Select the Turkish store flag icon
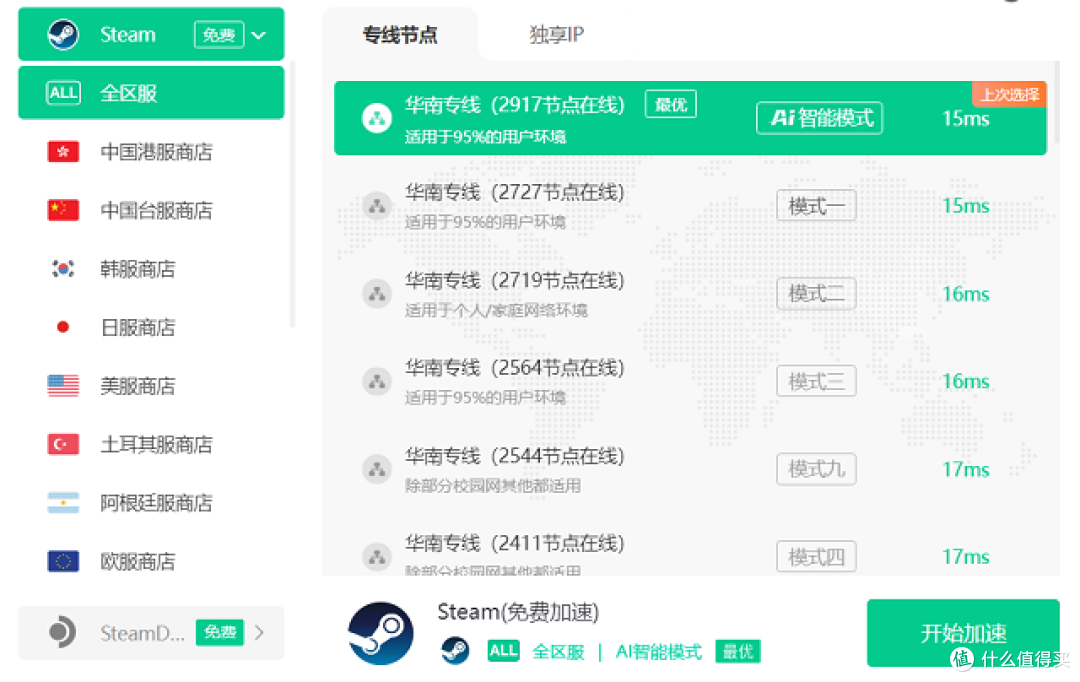The image size is (1080, 682). tap(64, 444)
